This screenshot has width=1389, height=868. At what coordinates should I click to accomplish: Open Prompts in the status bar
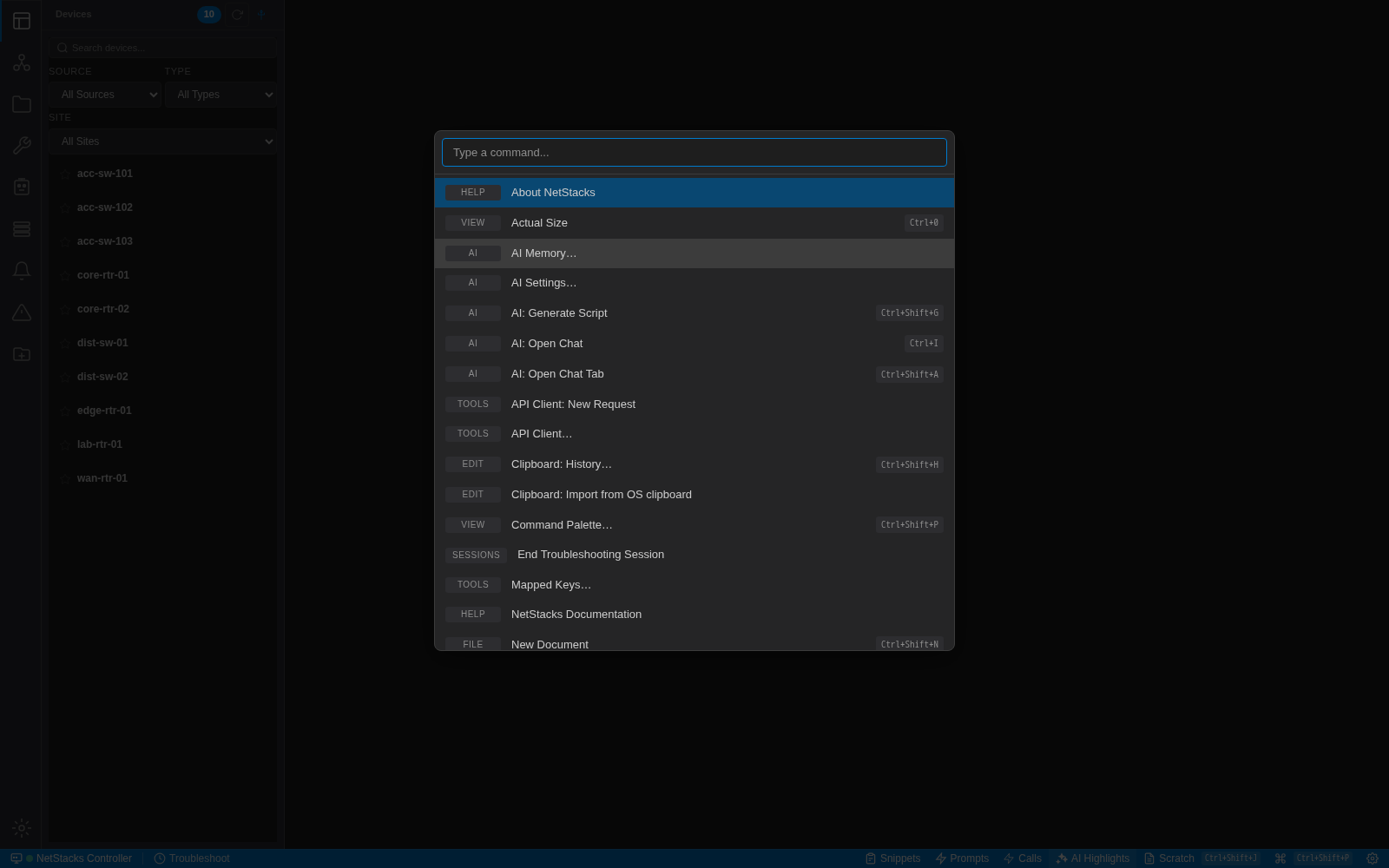[962, 858]
